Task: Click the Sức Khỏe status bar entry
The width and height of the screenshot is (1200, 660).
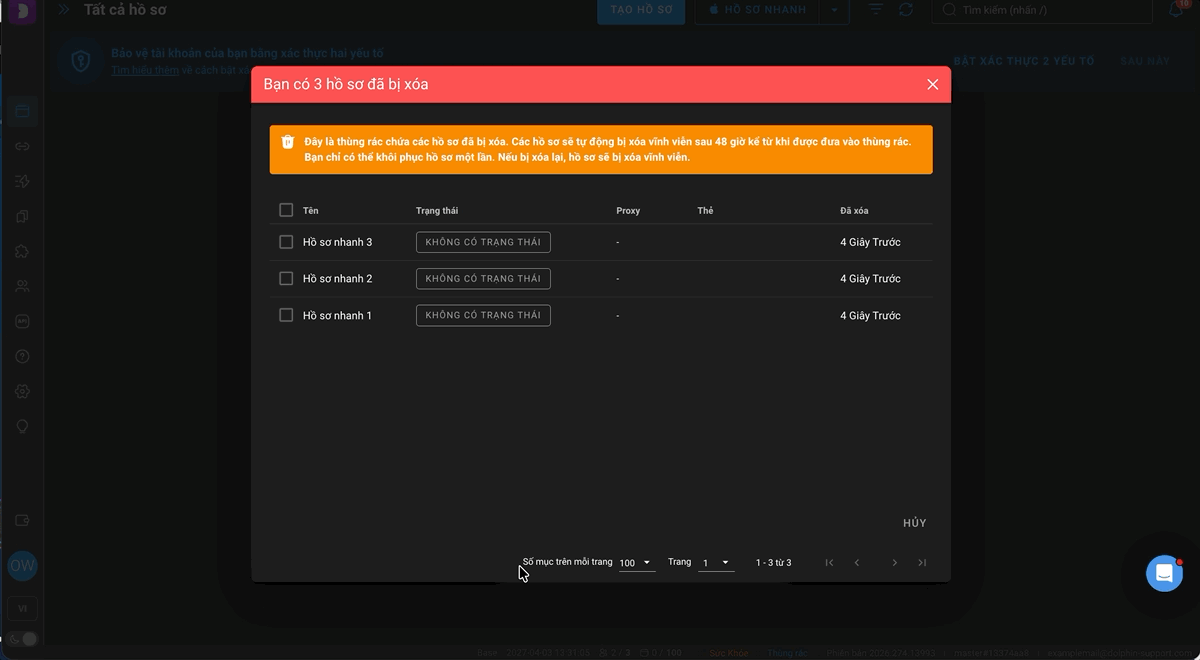Action: point(729,653)
